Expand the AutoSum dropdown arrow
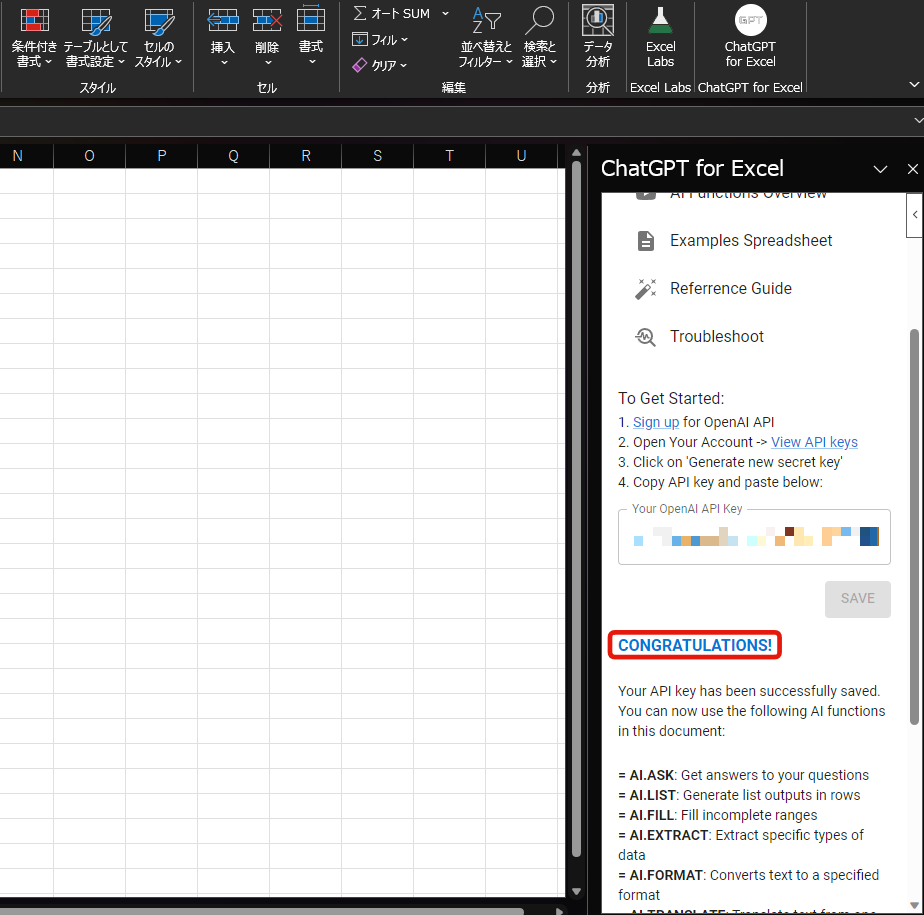Screen dimensions: 924x915 click(446, 13)
